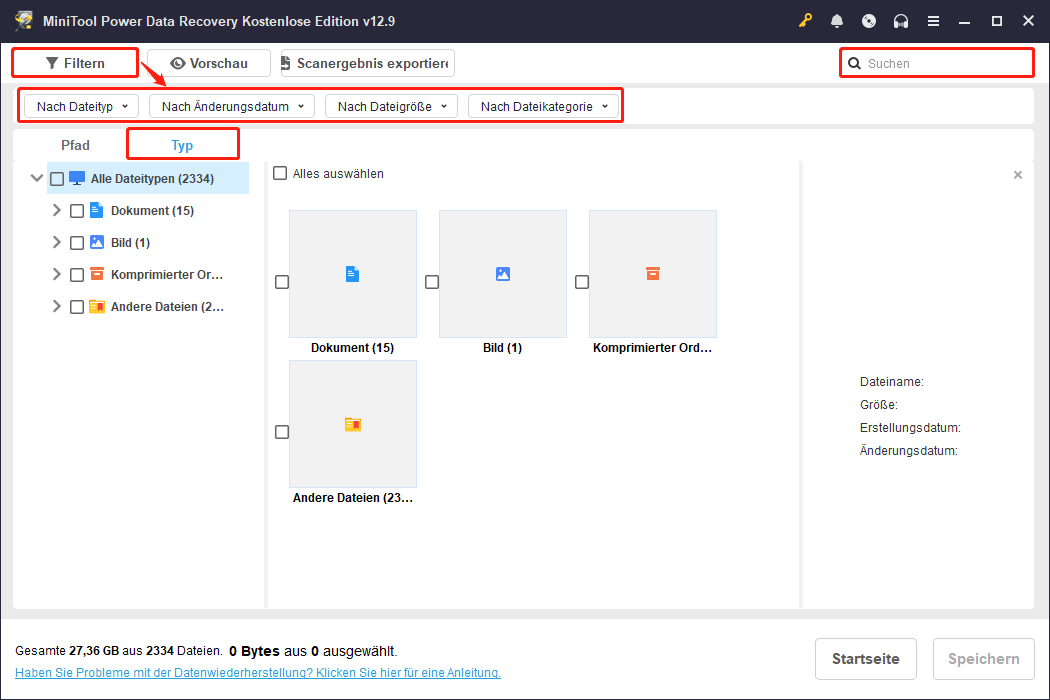Click the Gesamte 27,36 GB status text
The image size is (1050, 700).
point(119,650)
